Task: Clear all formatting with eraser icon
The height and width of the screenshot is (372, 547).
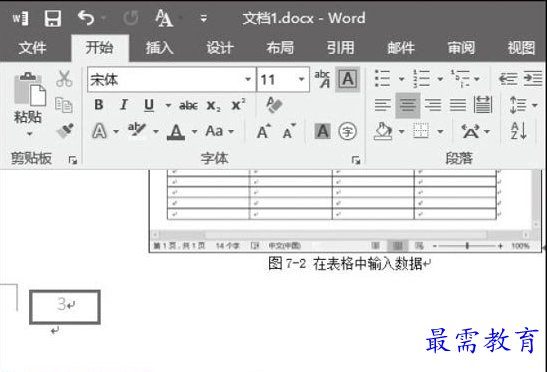Action: 274,105
